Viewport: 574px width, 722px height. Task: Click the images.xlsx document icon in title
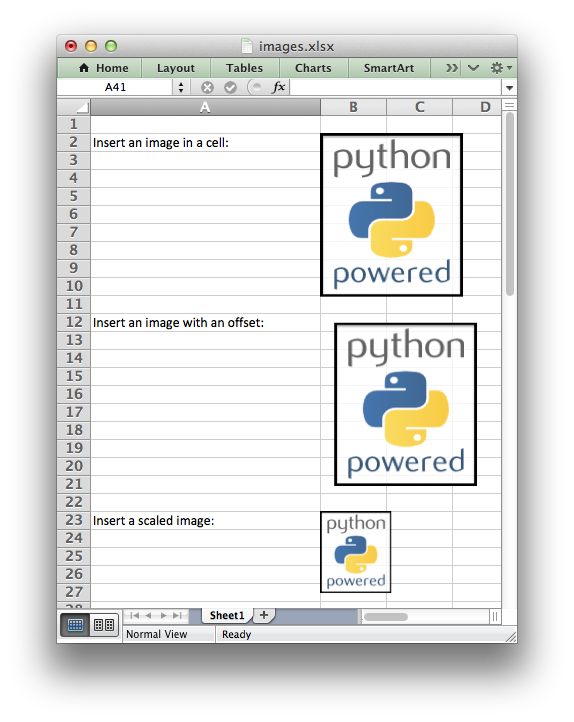click(247, 46)
